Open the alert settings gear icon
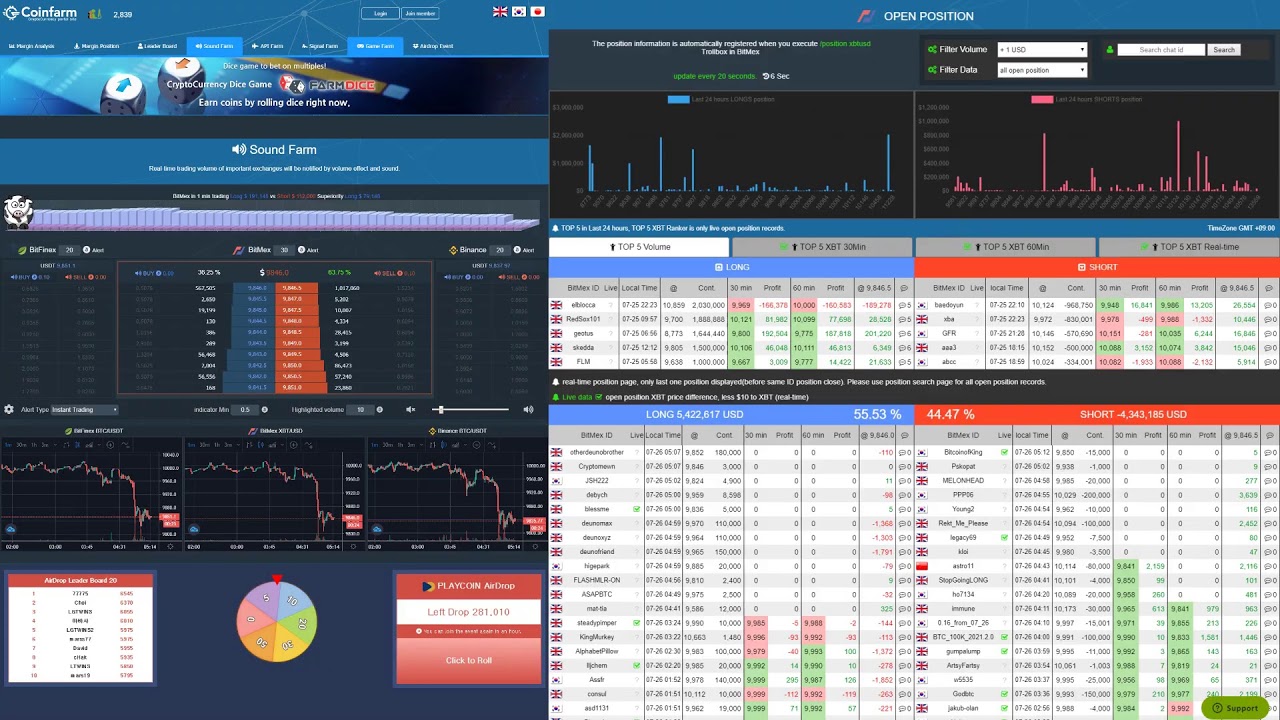This screenshot has height=720, width=1280. tap(9, 409)
